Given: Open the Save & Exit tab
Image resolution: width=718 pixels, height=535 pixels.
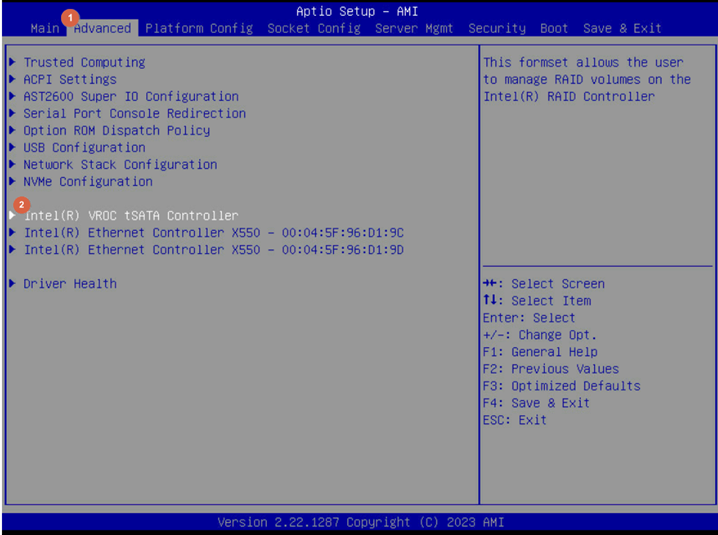Looking at the screenshot, I should 622,28.
